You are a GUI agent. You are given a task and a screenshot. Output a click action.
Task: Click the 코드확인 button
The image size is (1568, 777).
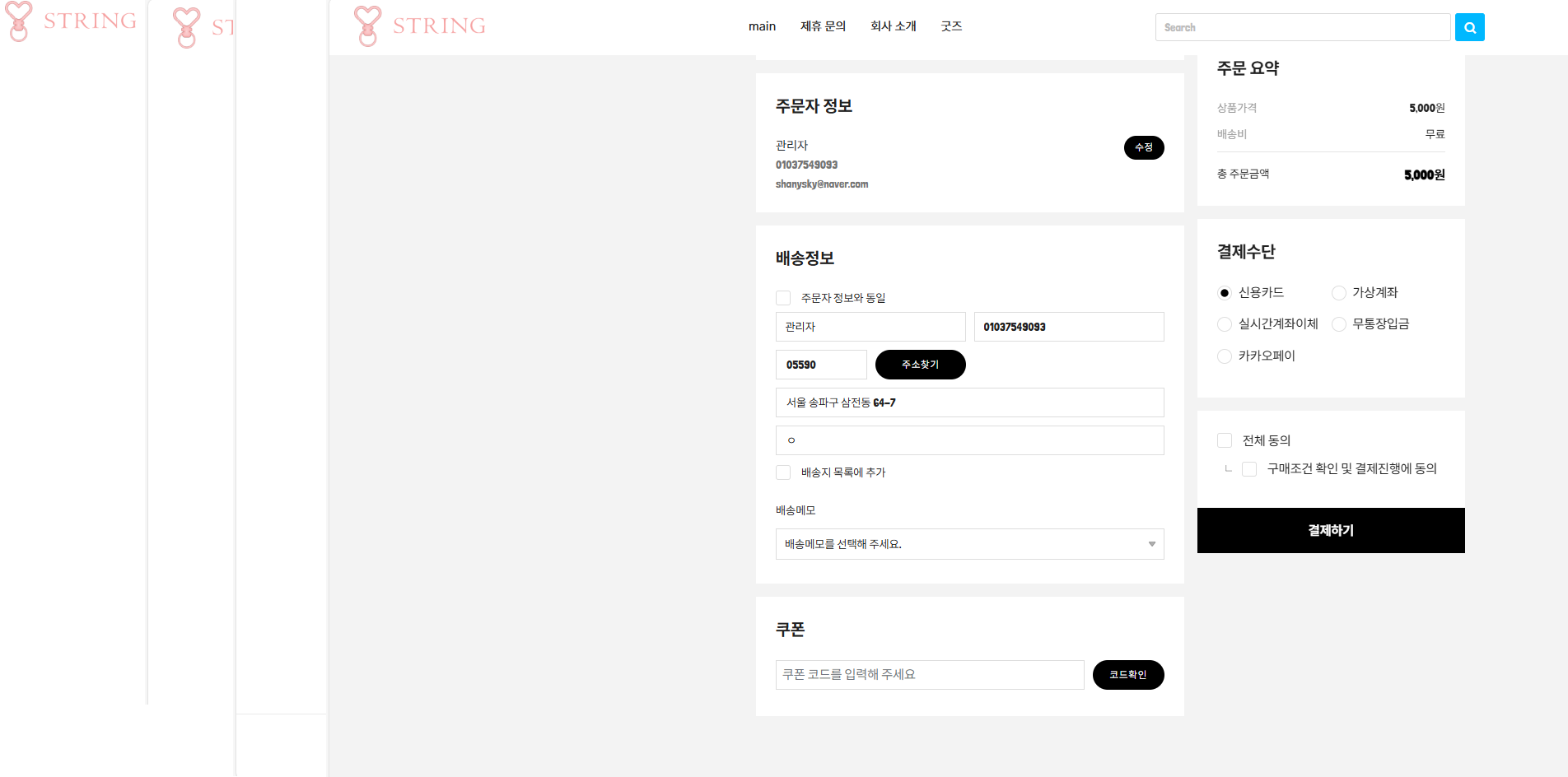1128,675
